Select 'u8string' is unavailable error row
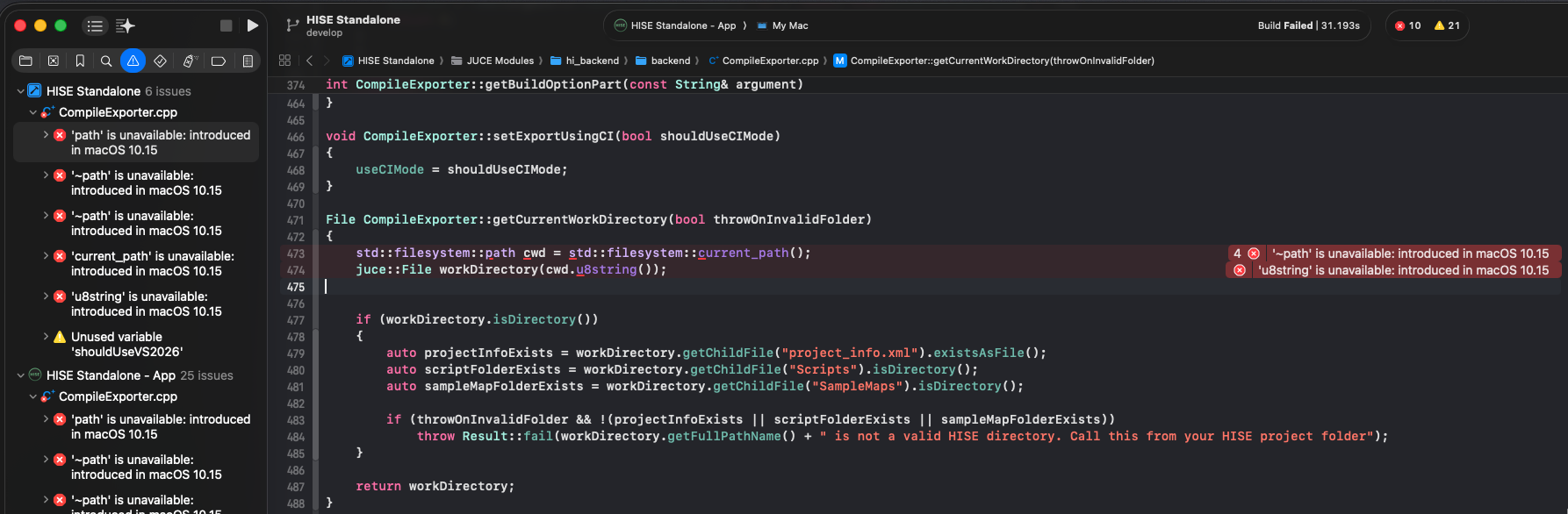1568x514 pixels. tap(136, 303)
